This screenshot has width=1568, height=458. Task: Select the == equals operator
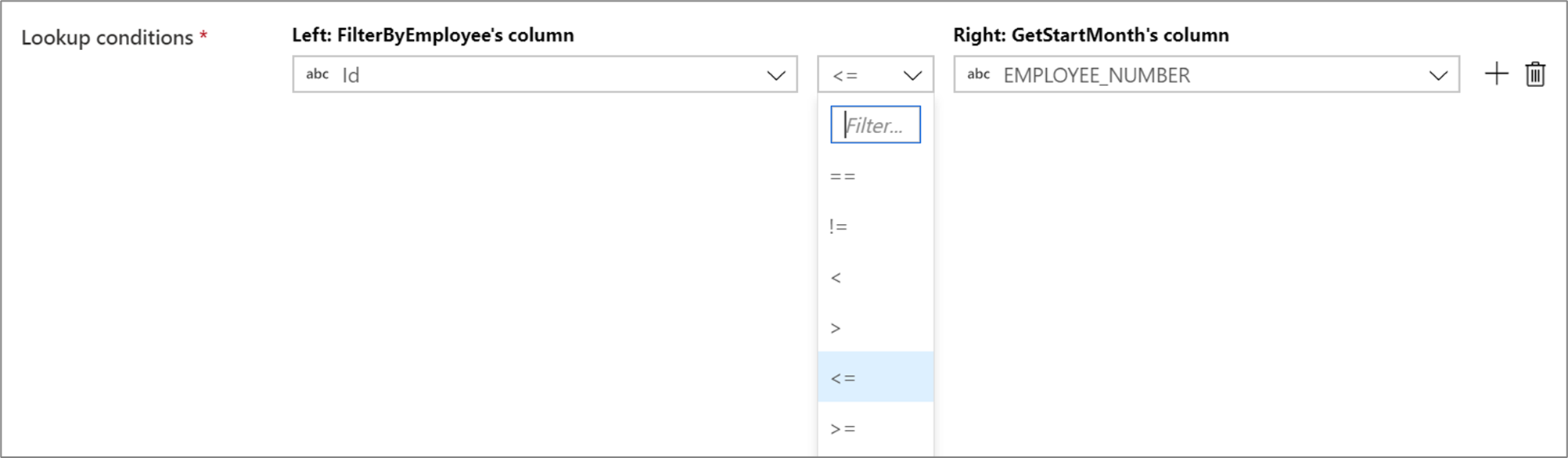843,176
